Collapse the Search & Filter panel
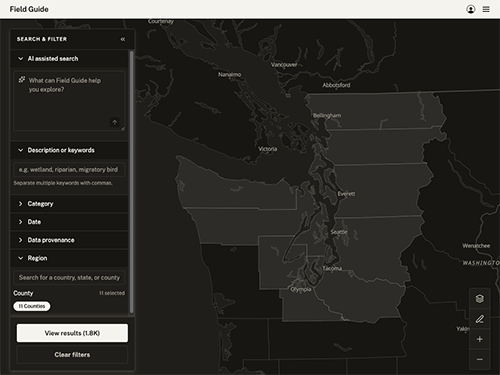Screen dimensions: 500x375 coord(123,39)
